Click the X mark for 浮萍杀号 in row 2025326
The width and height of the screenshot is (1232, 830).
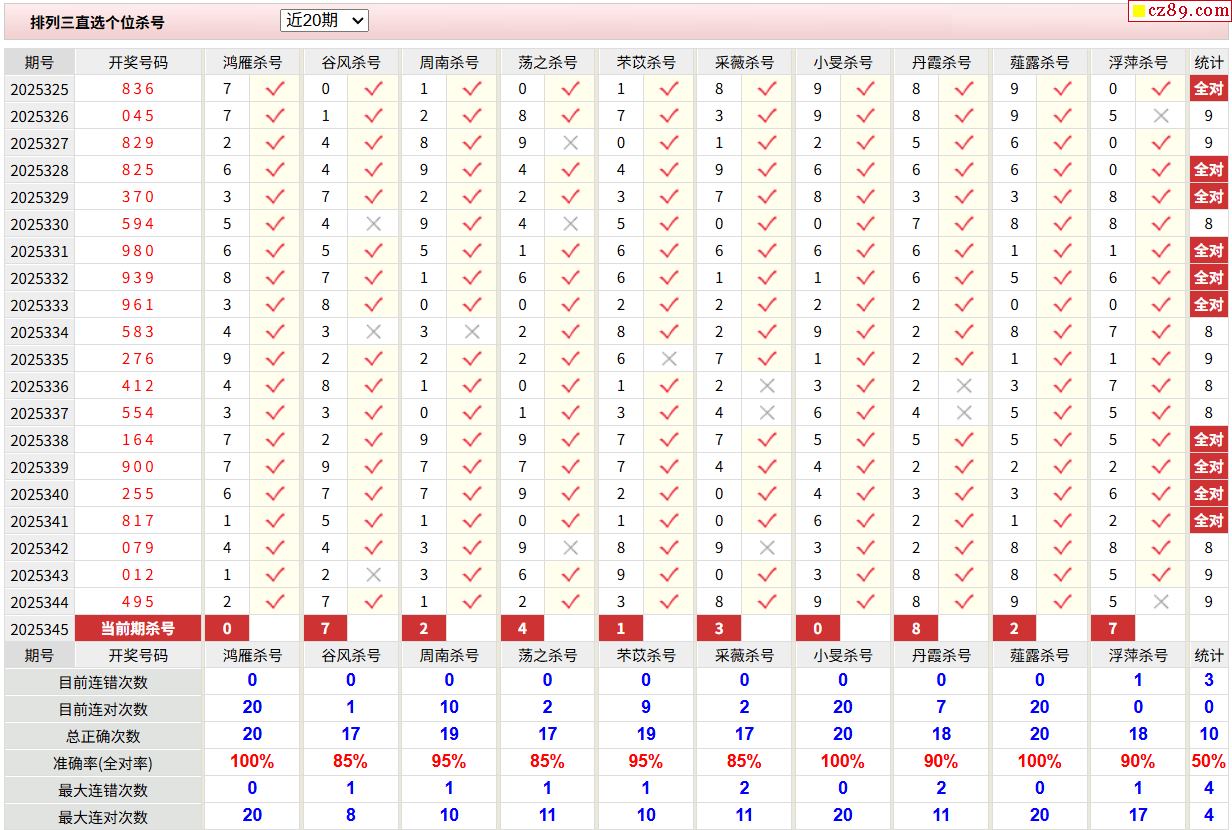[x=1161, y=116]
